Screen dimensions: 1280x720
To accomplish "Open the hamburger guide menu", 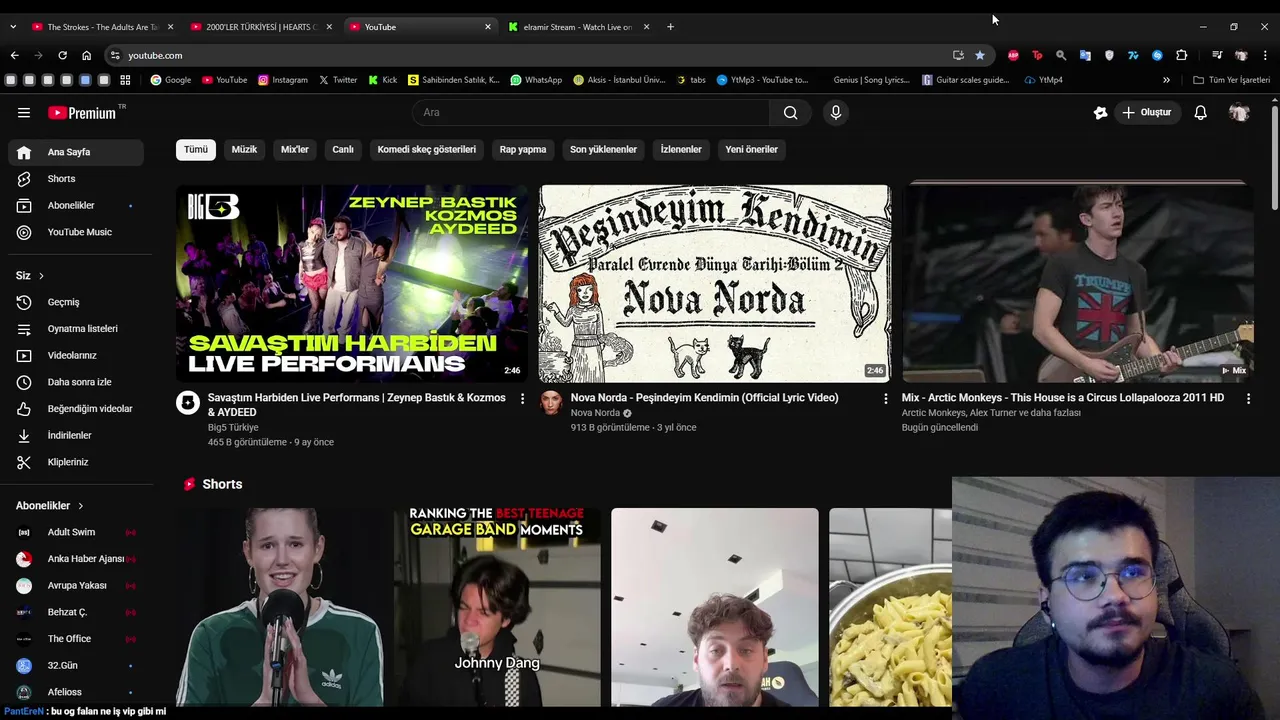I will pos(24,113).
